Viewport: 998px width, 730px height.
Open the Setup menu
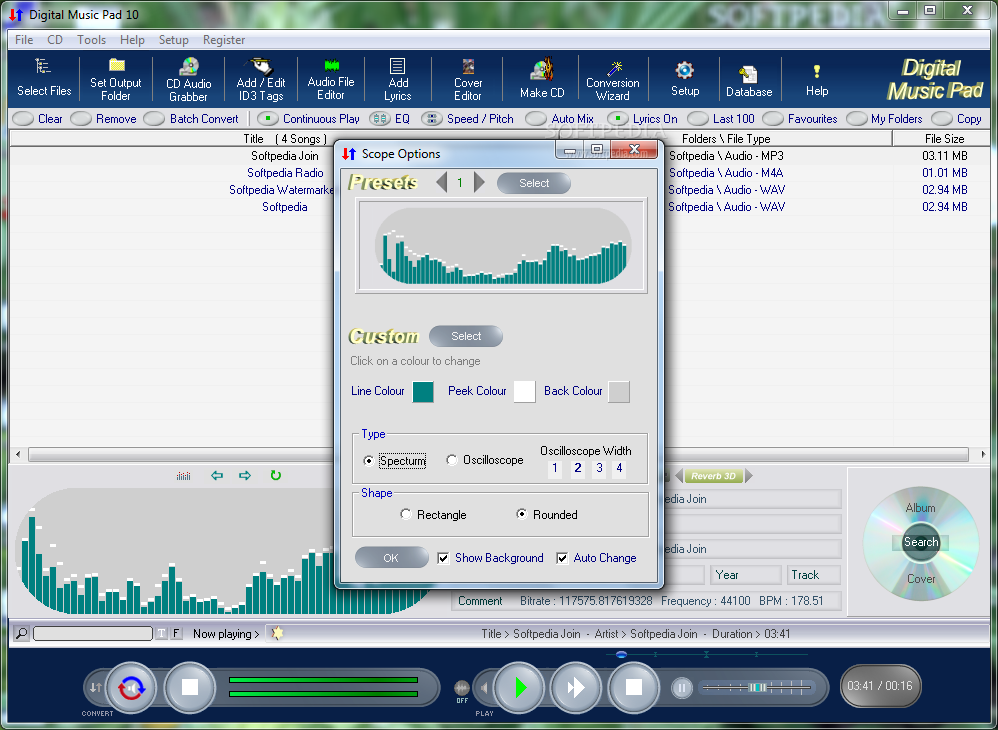pos(173,39)
